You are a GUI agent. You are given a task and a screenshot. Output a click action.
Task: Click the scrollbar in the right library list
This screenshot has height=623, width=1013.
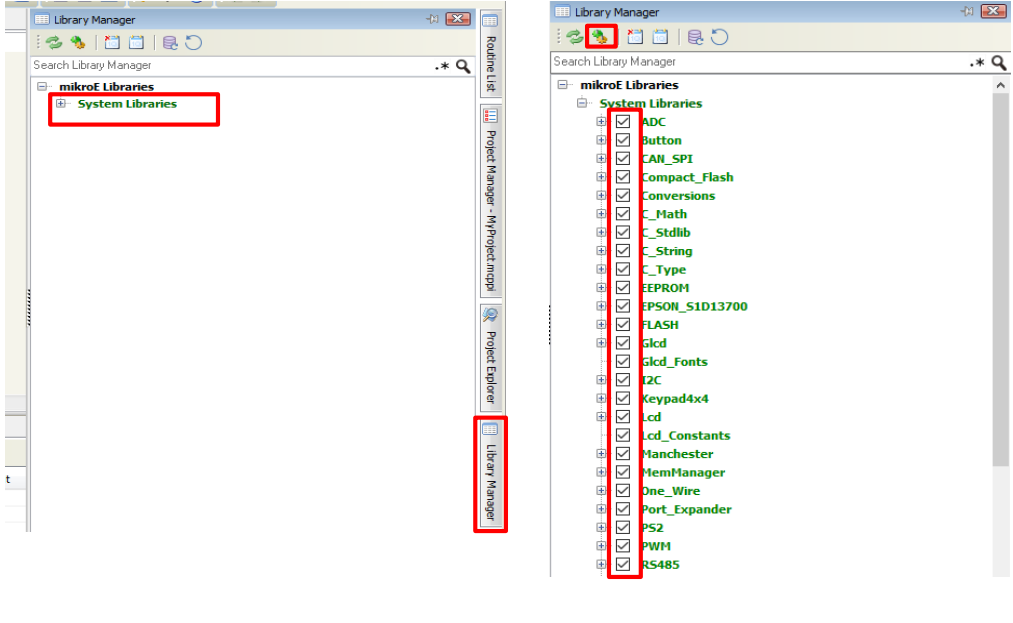tap(1001, 300)
